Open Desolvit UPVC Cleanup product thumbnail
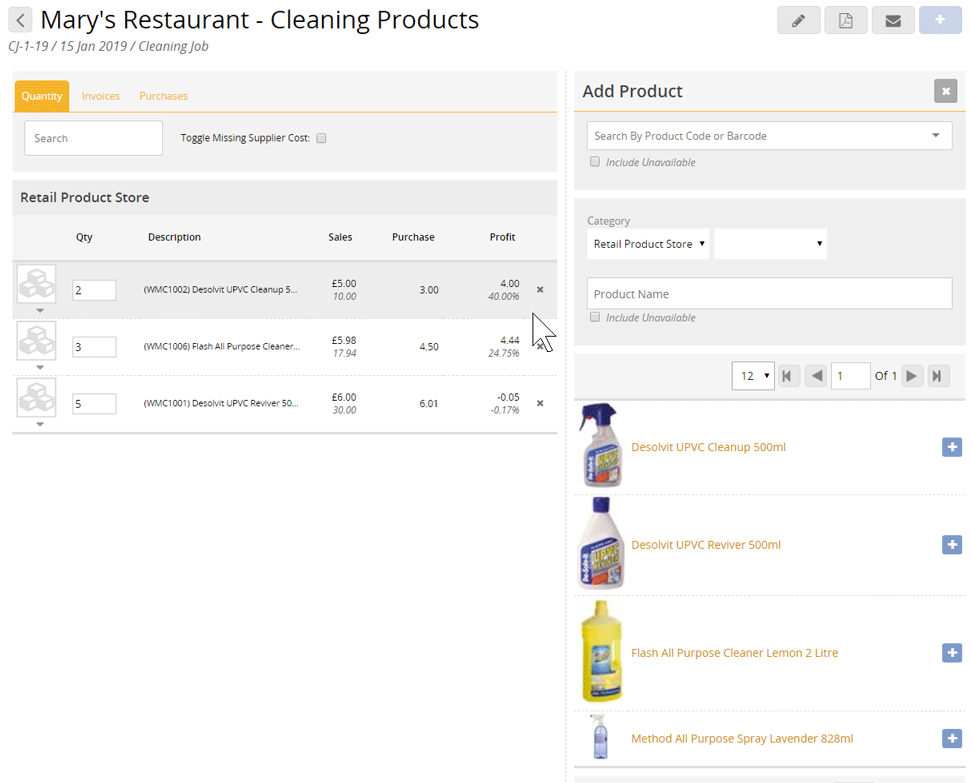The height and width of the screenshot is (783, 973). tap(601, 445)
